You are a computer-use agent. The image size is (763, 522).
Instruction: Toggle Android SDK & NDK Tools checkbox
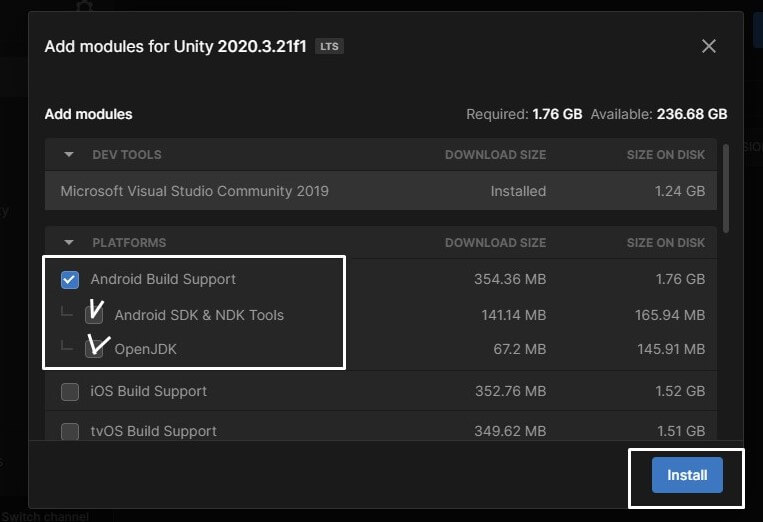(x=94, y=315)
